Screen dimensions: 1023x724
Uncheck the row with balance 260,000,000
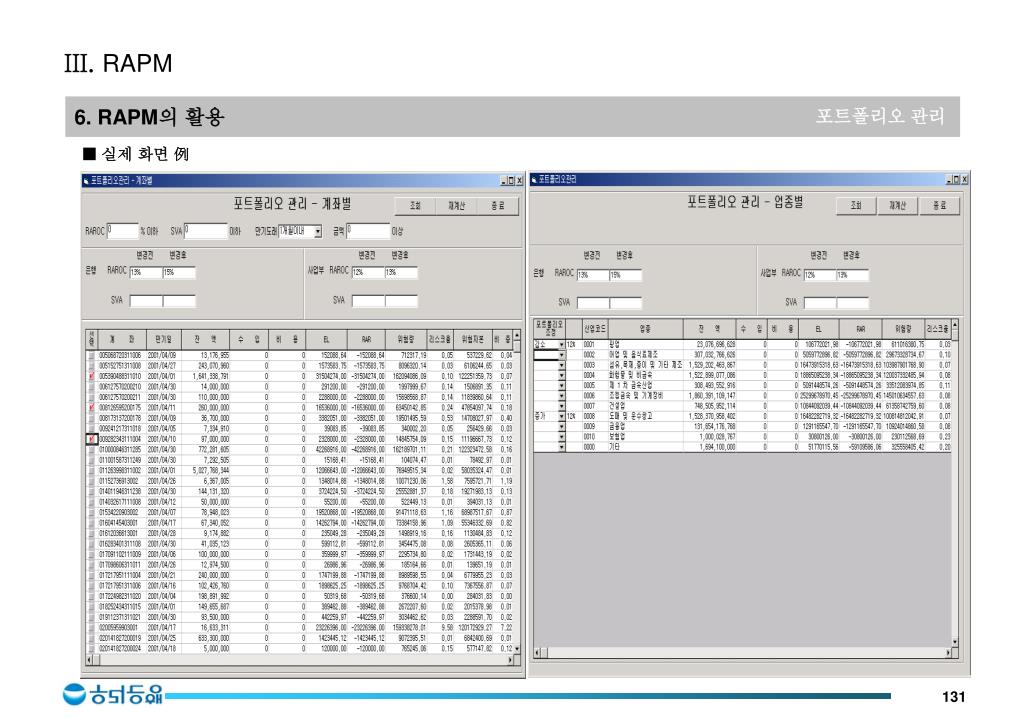tap(92, 408)
